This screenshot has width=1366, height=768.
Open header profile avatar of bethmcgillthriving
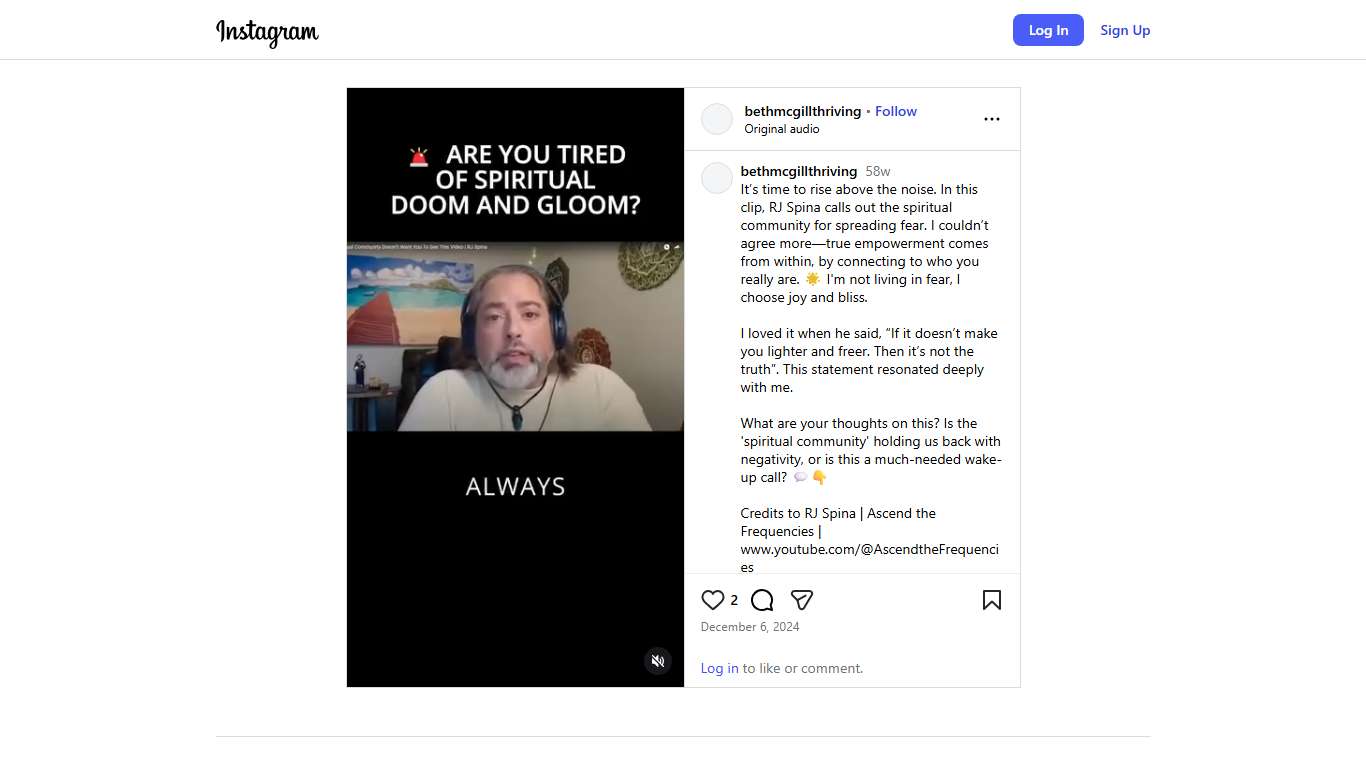(x=717, y=119)
